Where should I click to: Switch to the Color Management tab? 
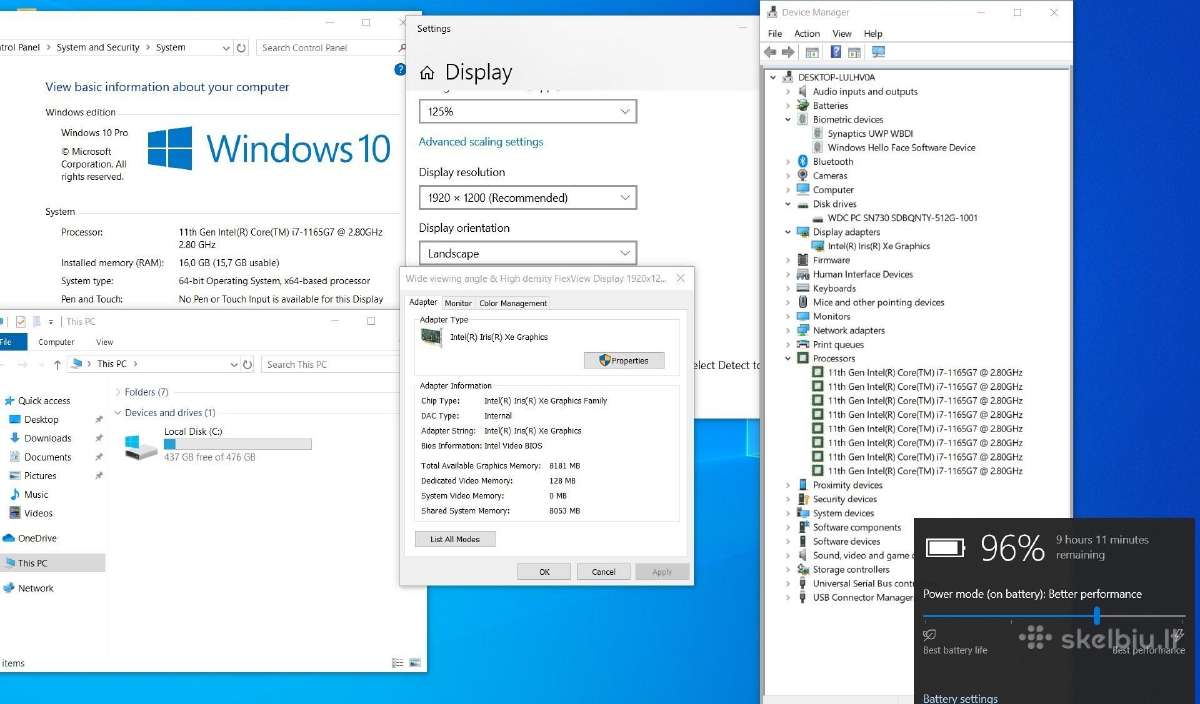(513, 303)
